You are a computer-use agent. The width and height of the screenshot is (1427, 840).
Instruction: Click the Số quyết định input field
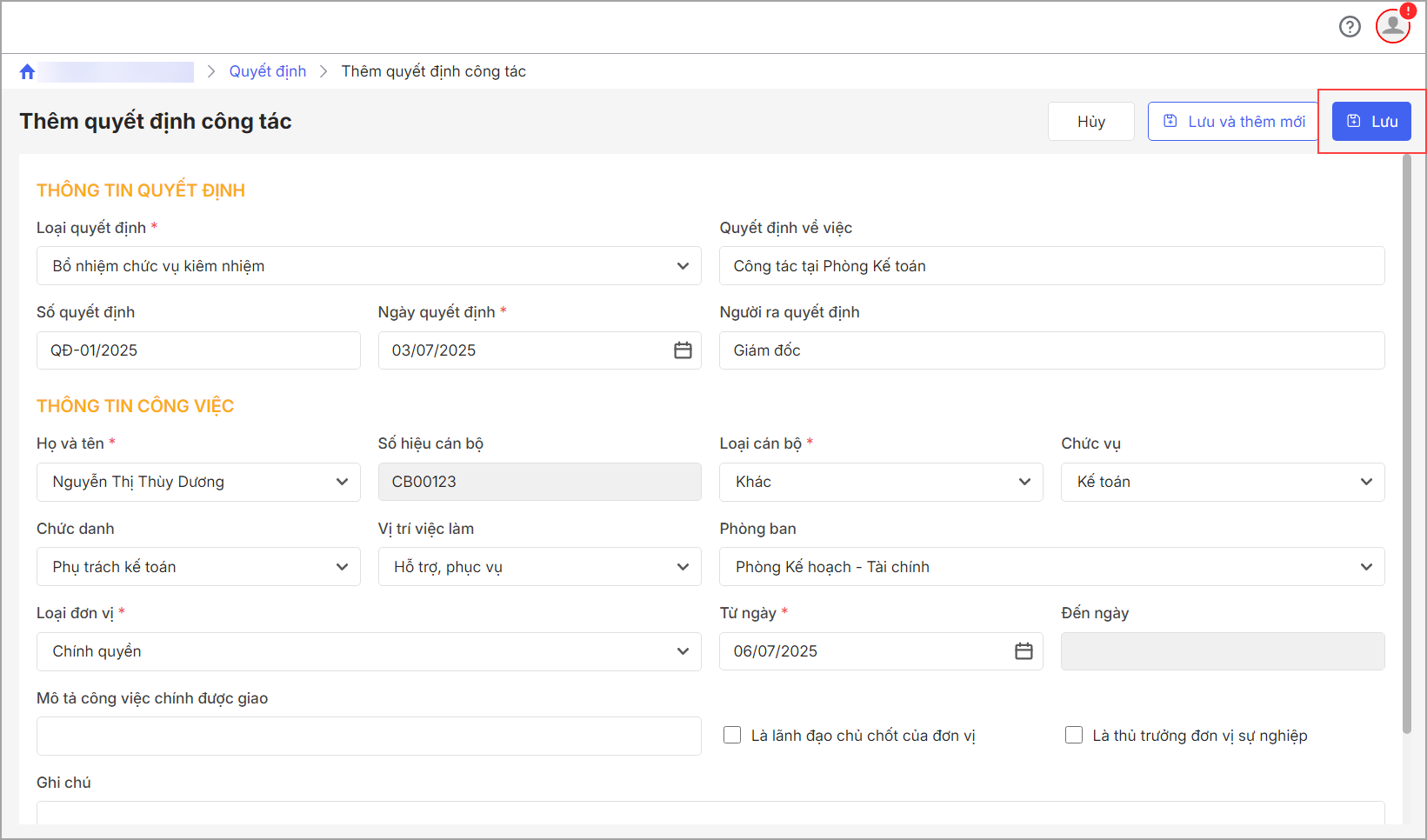[x=198, y=350]
